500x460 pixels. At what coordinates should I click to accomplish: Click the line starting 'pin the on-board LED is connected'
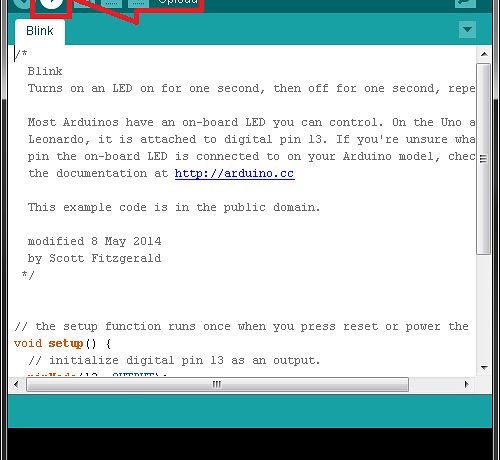252,157
